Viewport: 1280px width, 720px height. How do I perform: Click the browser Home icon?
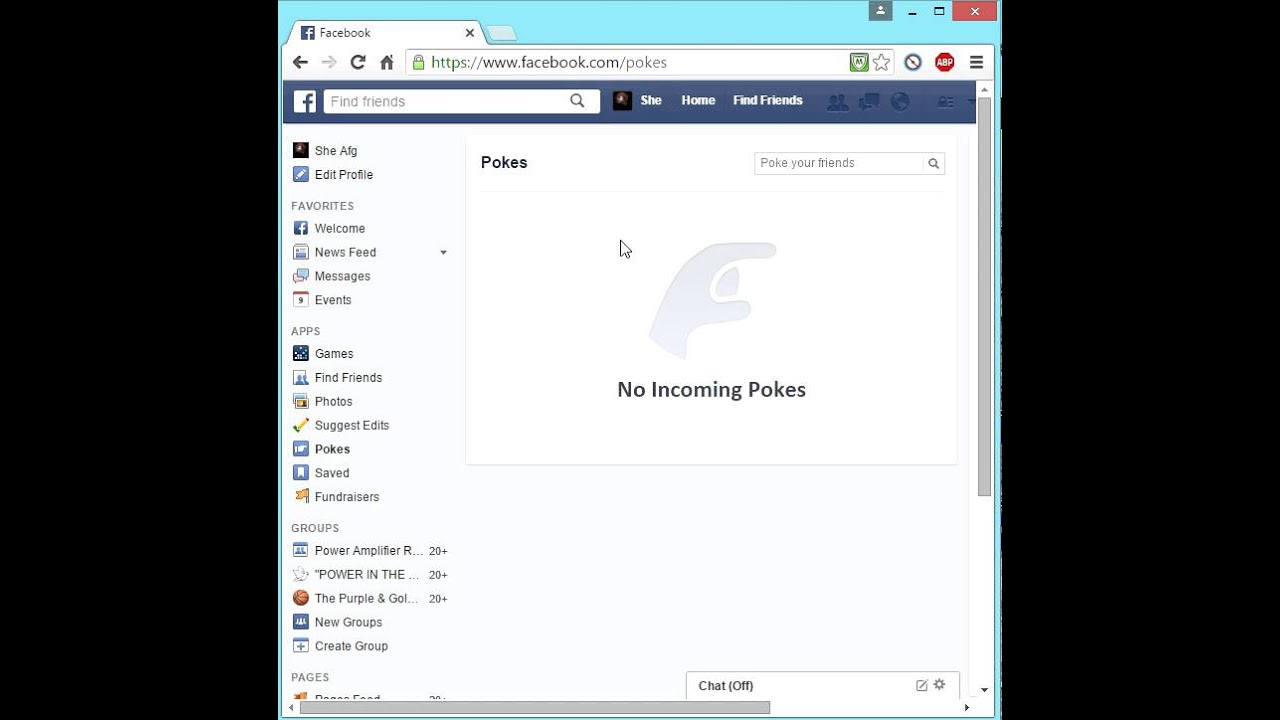387,62
